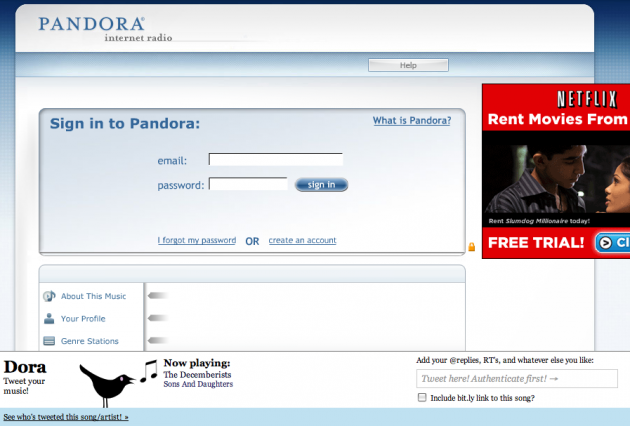Expand the Genre Stations arrow
The width and height of the screenshot is (630, 426).
(x=158, y=340)
